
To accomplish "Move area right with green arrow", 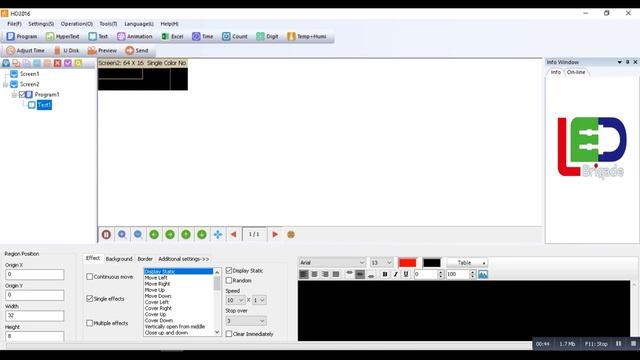I will [x=170, y=234].
